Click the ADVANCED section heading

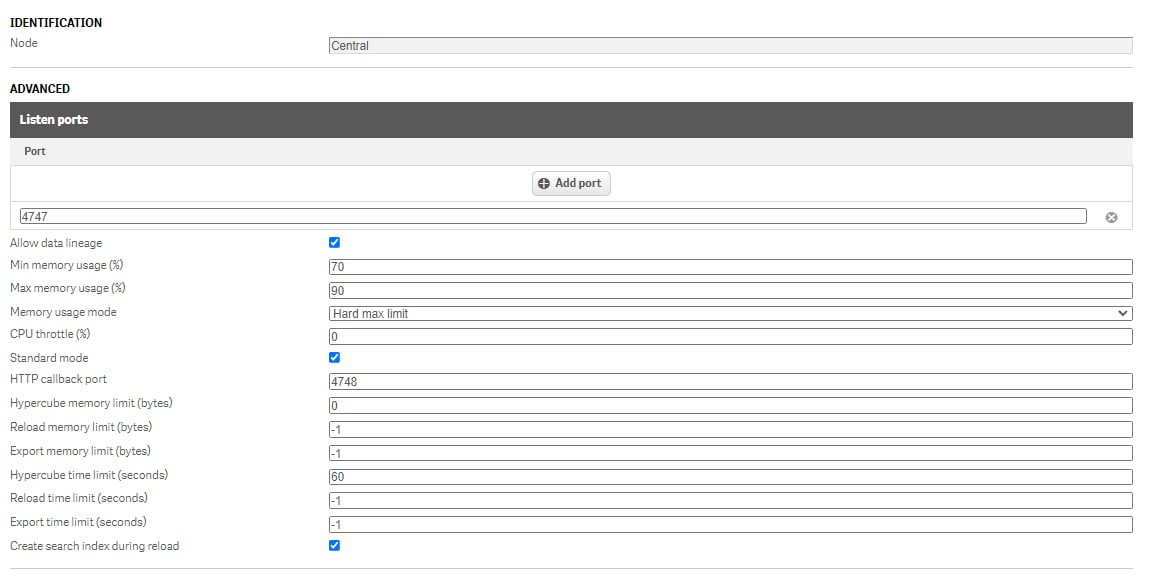tap(40, 89)
